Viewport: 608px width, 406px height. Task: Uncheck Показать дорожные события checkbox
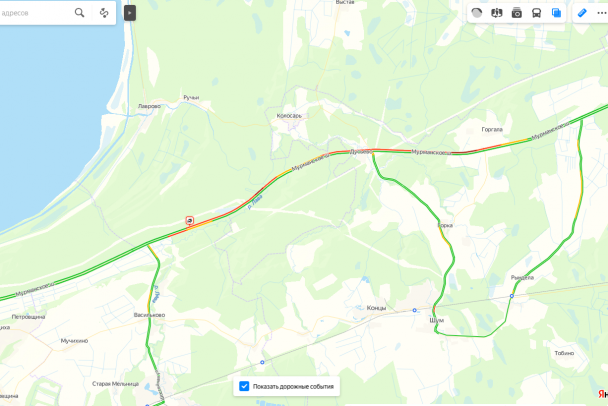click(x=244, y=386)
